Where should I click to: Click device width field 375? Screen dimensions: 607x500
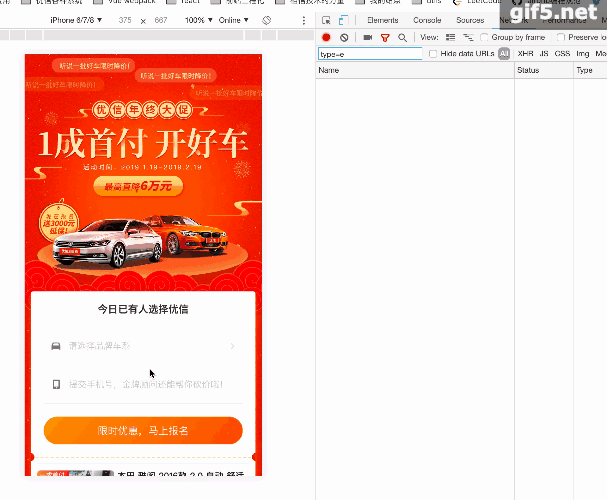pos(125,20)
